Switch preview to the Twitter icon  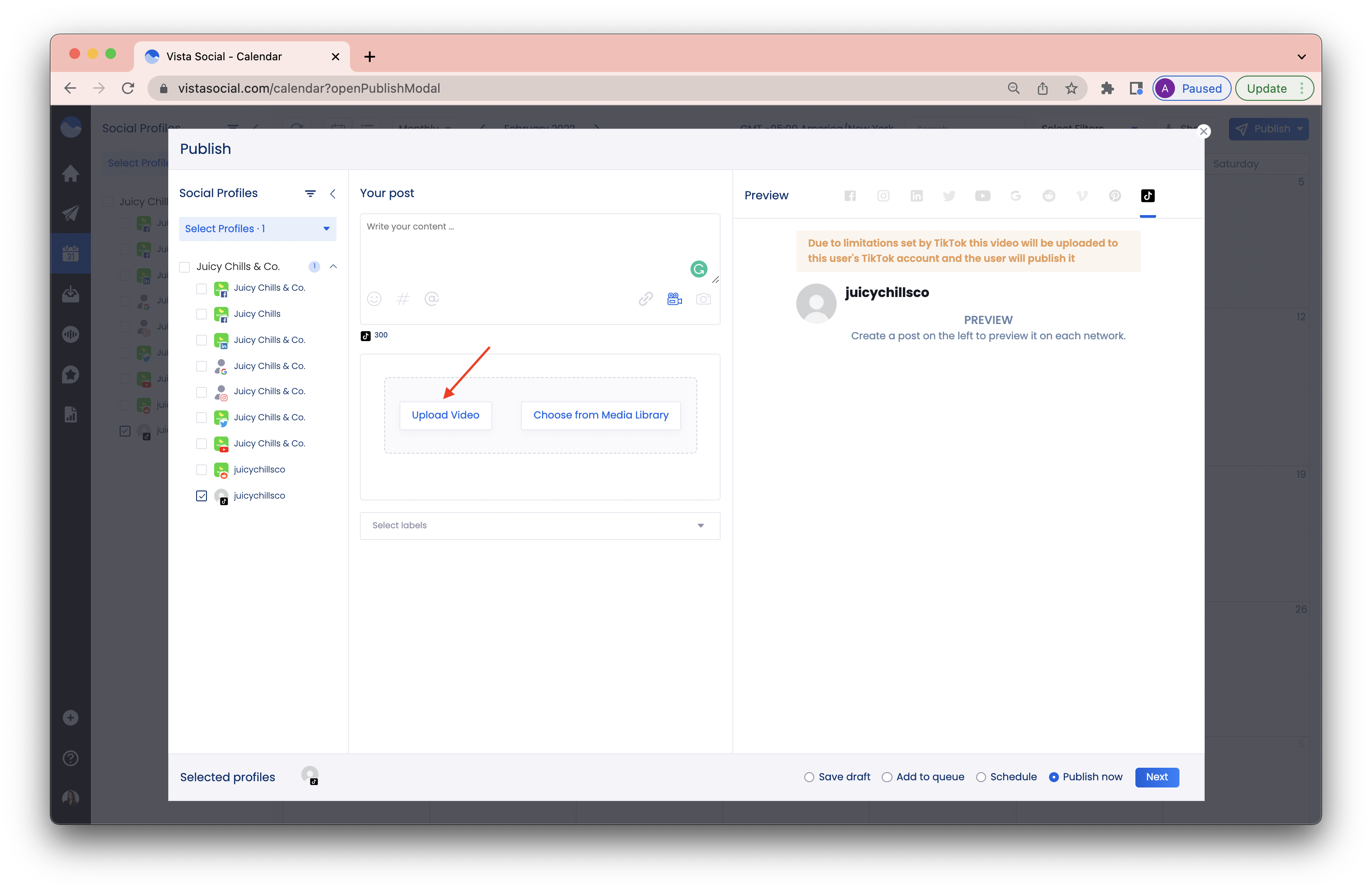pyautogui.click(x=949, y=195)
